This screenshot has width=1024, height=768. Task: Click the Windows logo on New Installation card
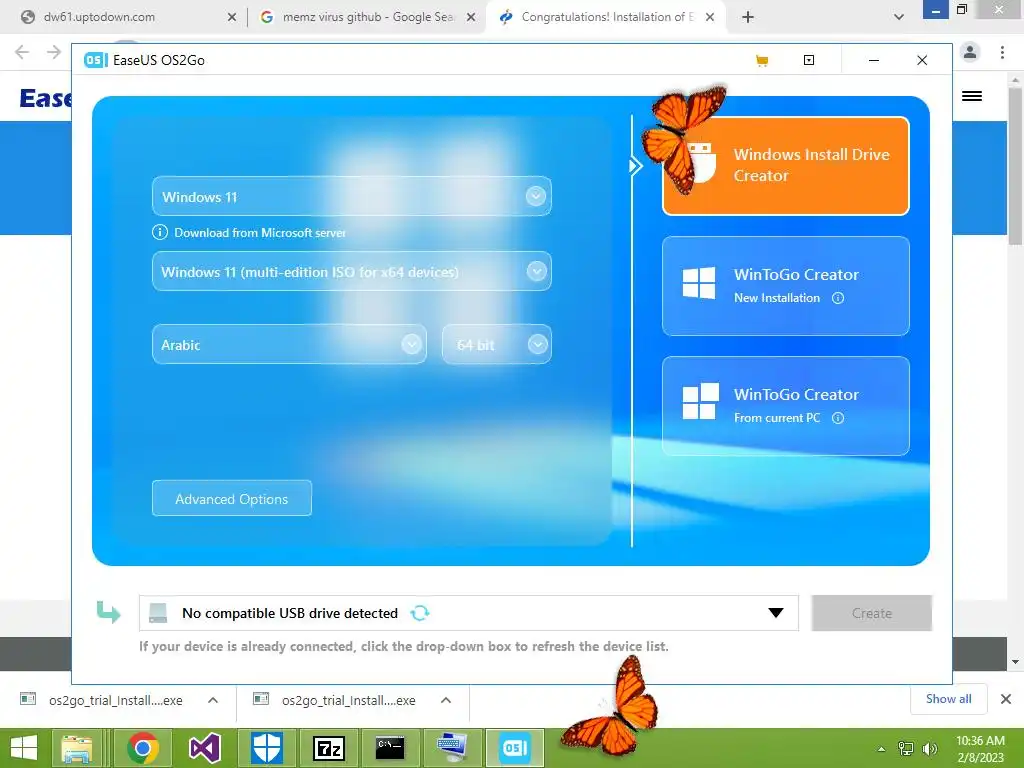699,283
